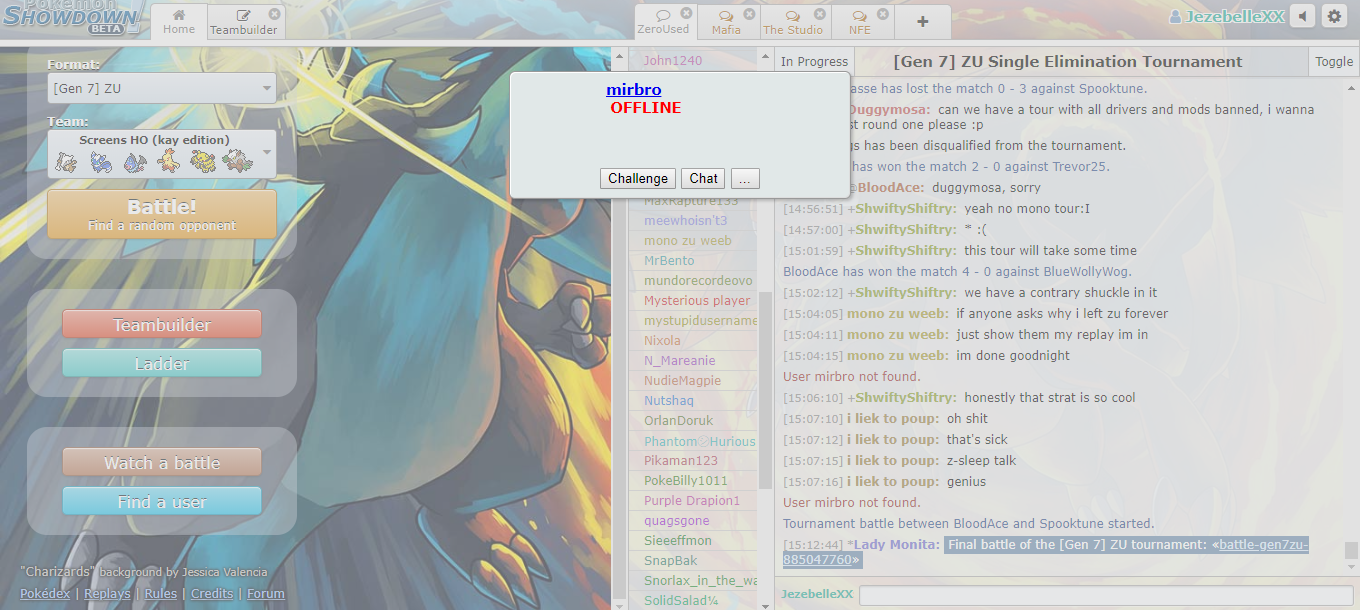Open the Format dropdown showing [Gen 7] ZU
The height and width of the screenshot is (610, 1360).
(x=162, y=88)
